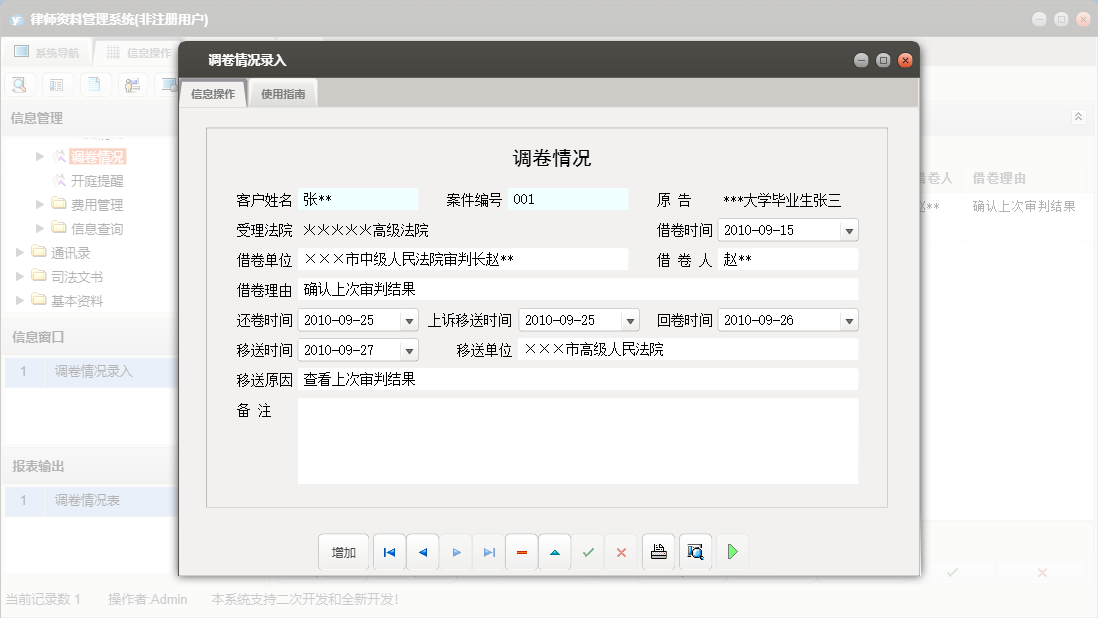
Task: Delete record with the minus icon
Action: point(522,552)
